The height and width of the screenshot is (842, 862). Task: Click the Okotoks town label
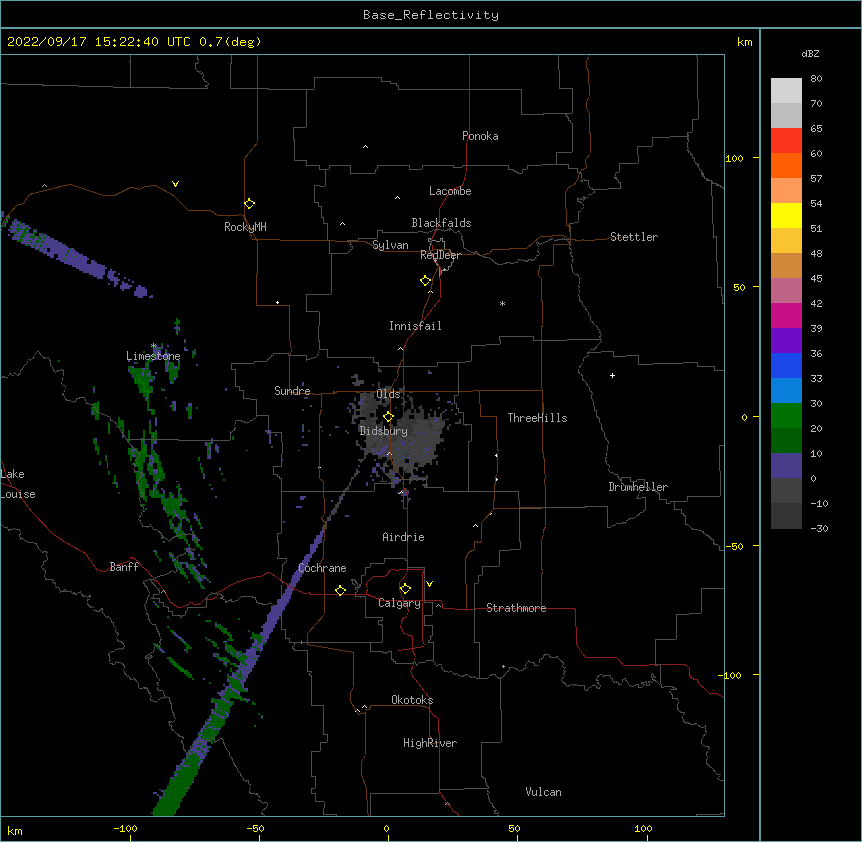click(x=412, y=700)
